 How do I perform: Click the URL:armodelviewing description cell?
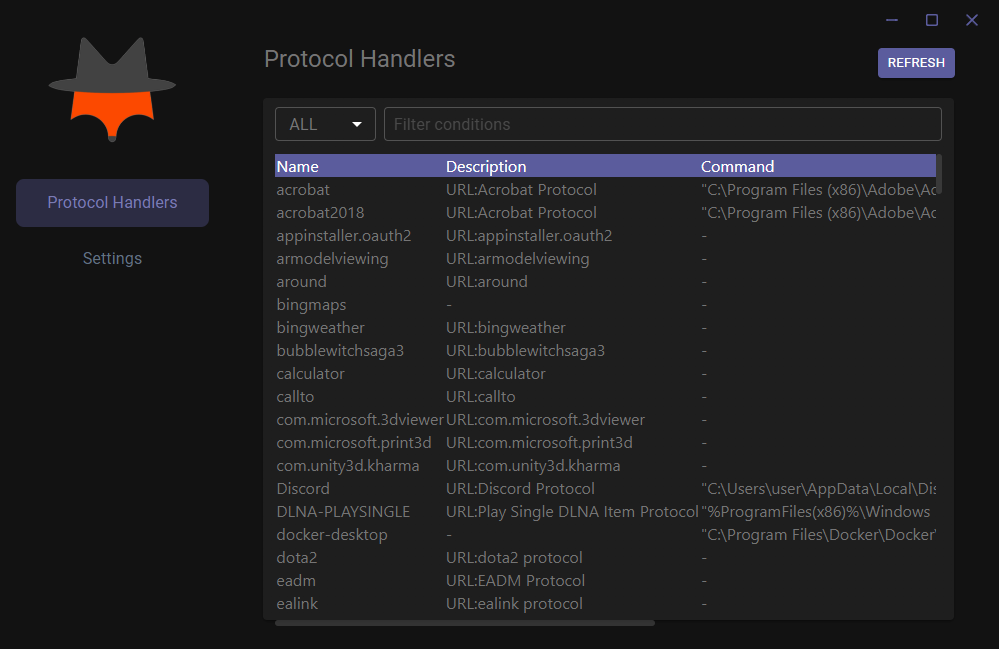[x=518, y=259]
